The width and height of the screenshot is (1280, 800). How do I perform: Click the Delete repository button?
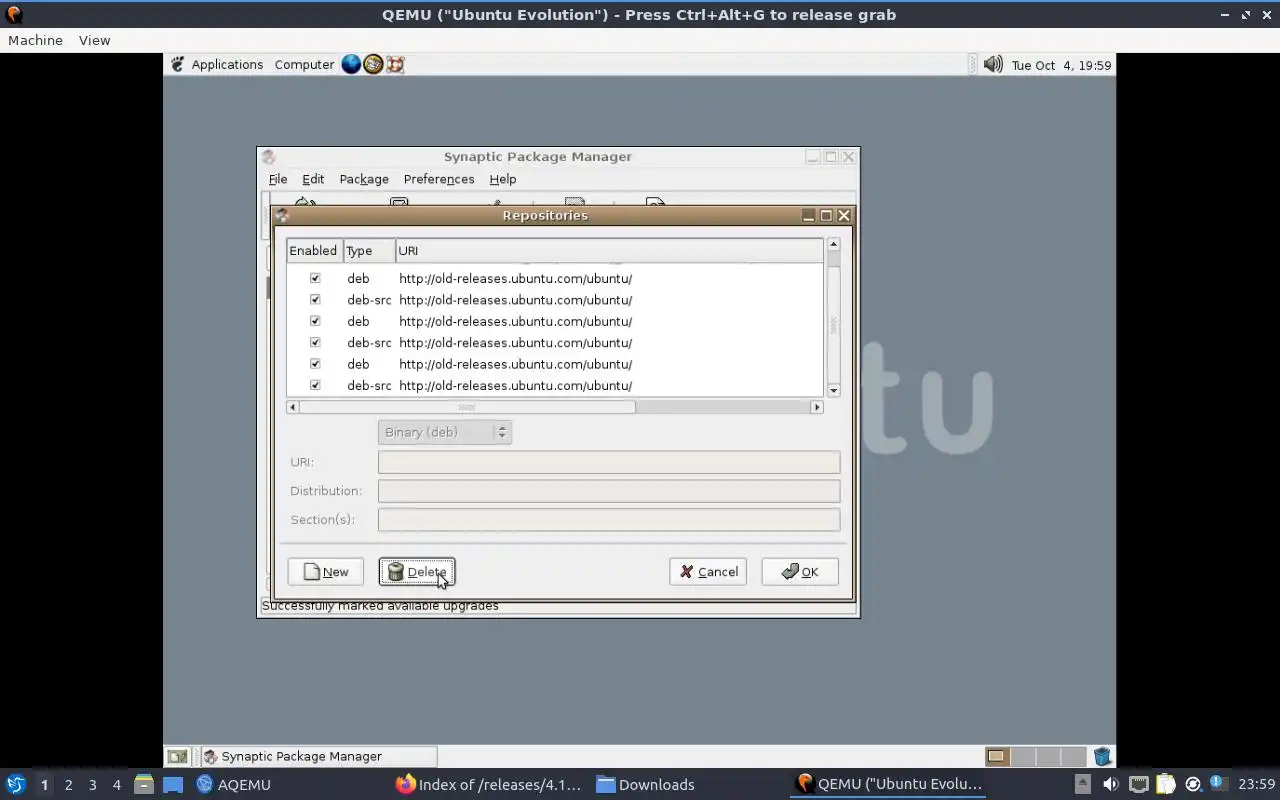tap(417, 572)
